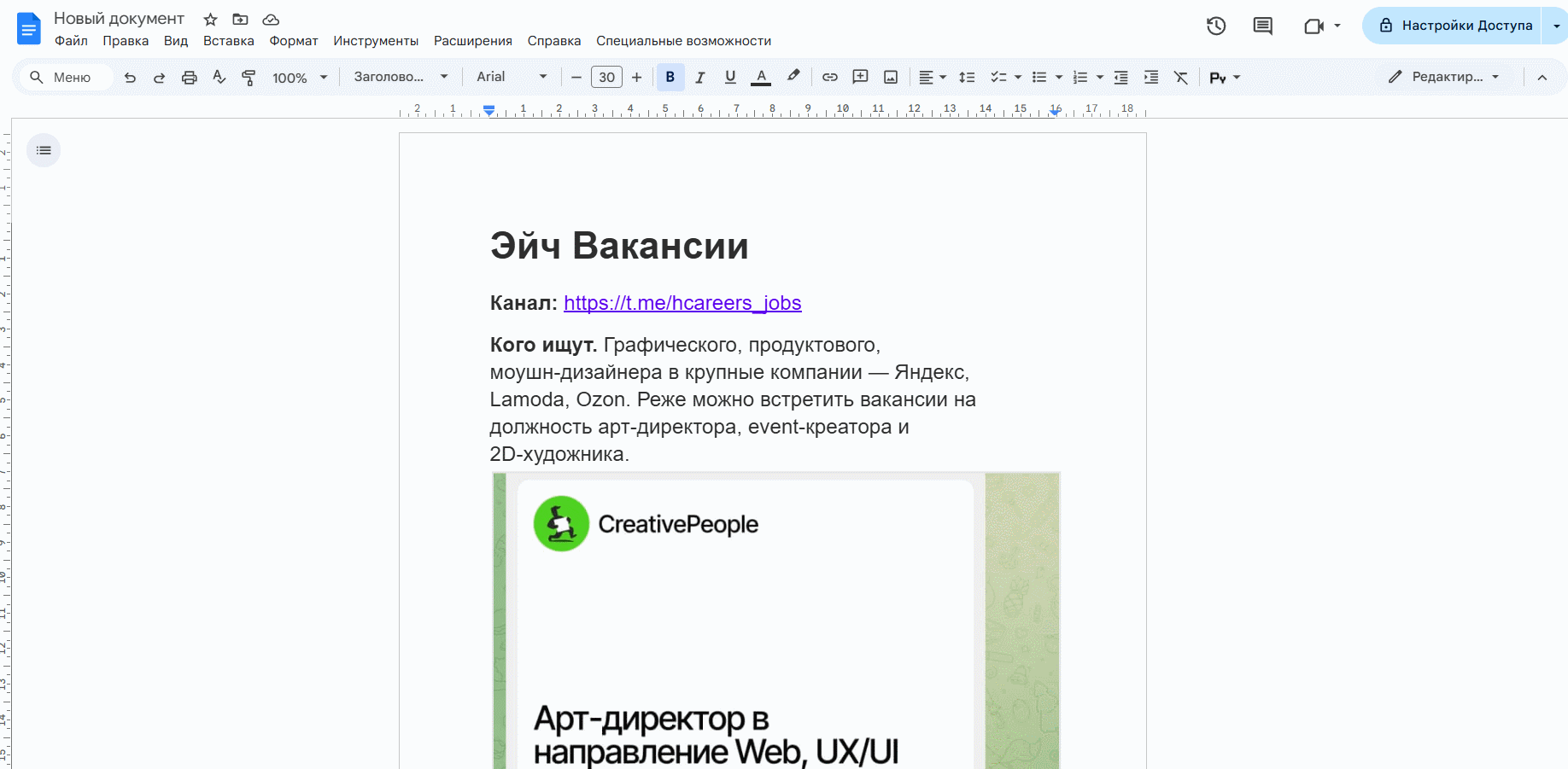The image size is (1568, 769).
Task: Activate the paint format tool
Action: [x=249, y=77]
